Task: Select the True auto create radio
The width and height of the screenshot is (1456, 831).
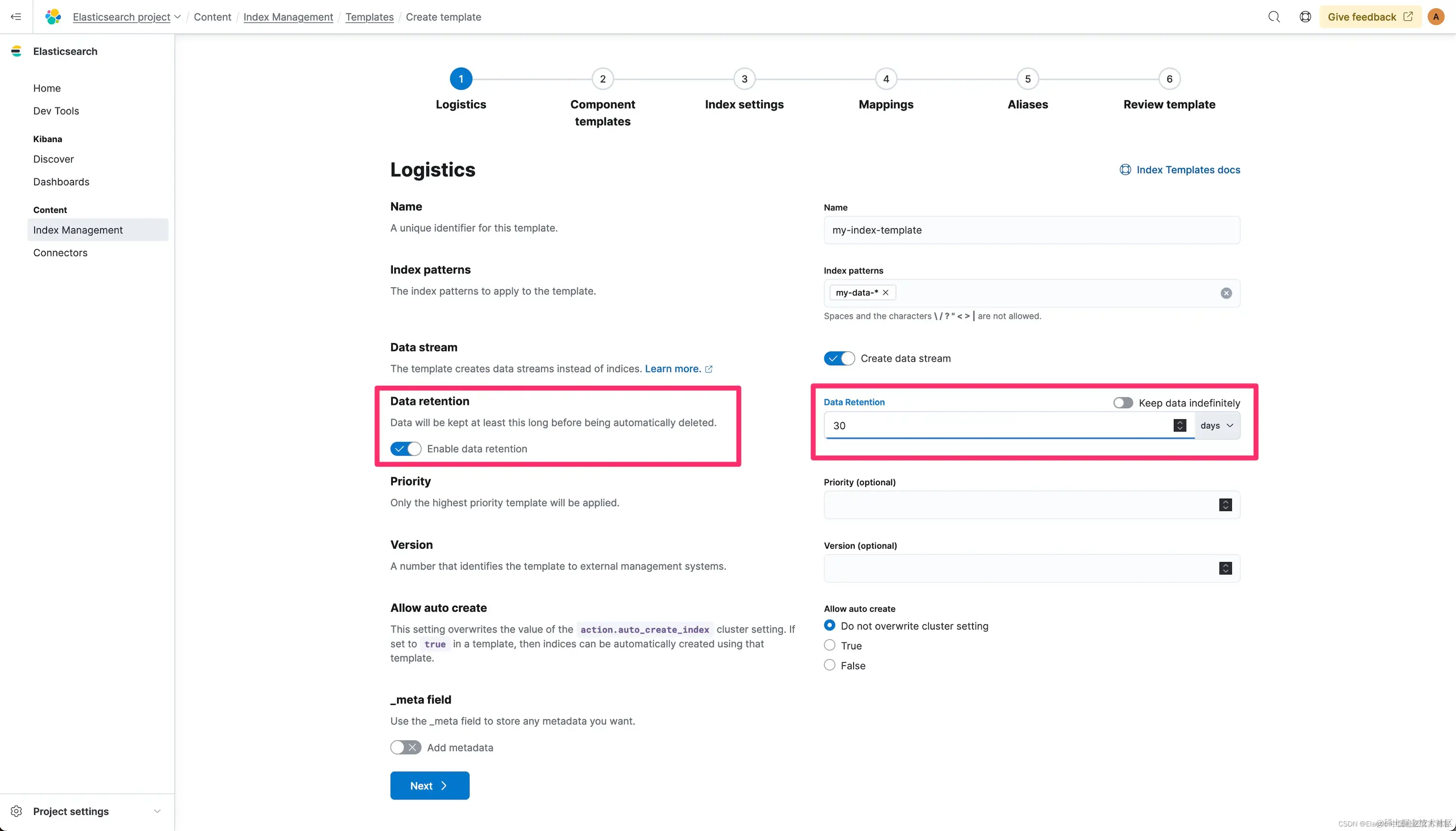Action: point(829,646)
